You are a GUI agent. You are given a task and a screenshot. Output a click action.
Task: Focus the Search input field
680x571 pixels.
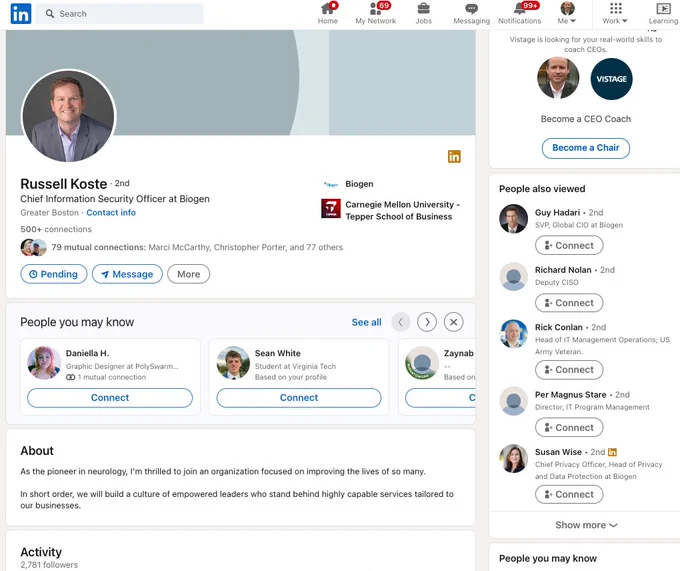tap(119, 14)
